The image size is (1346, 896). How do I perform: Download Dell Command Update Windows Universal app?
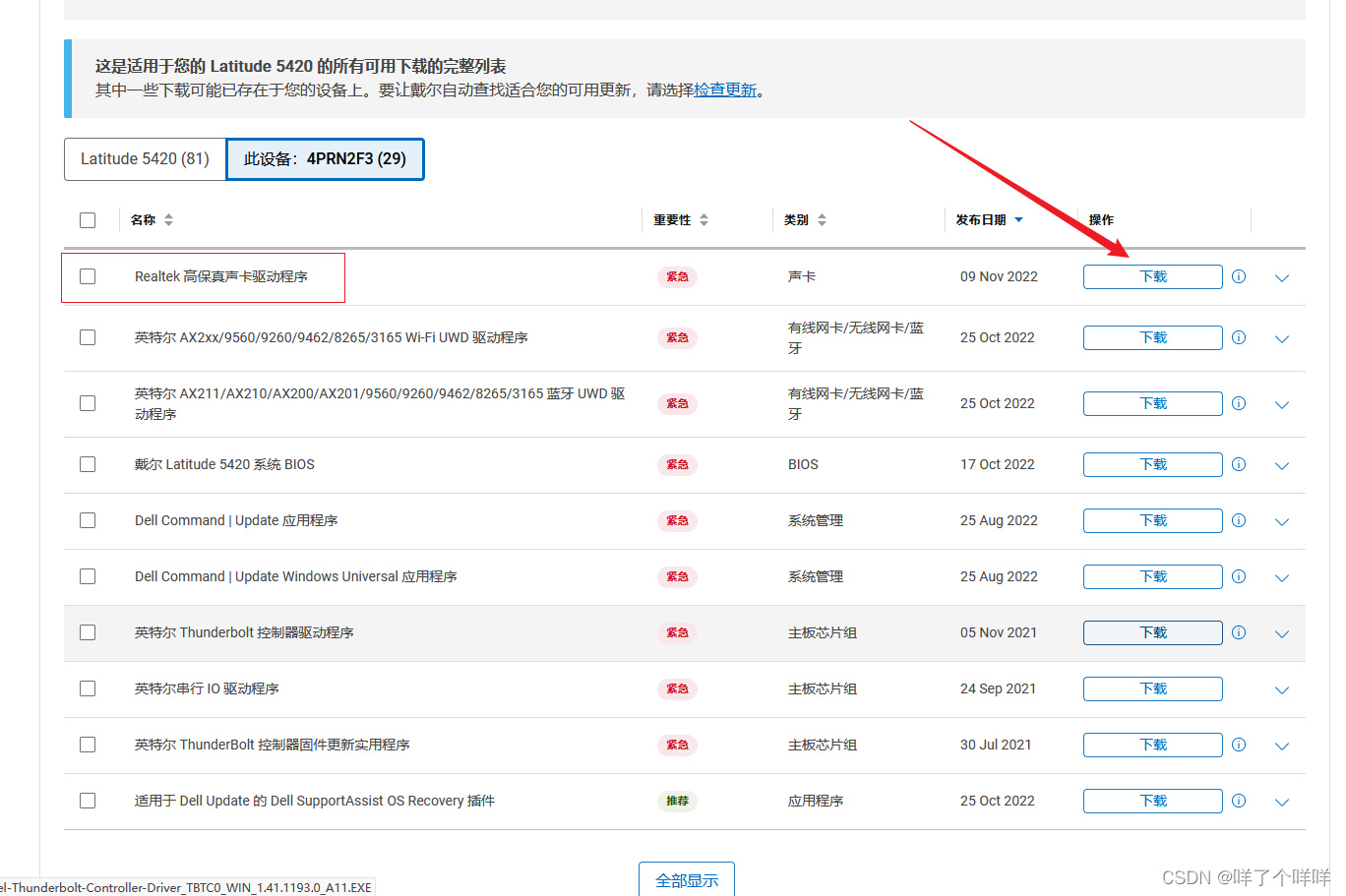click(x=1153, y=576)
